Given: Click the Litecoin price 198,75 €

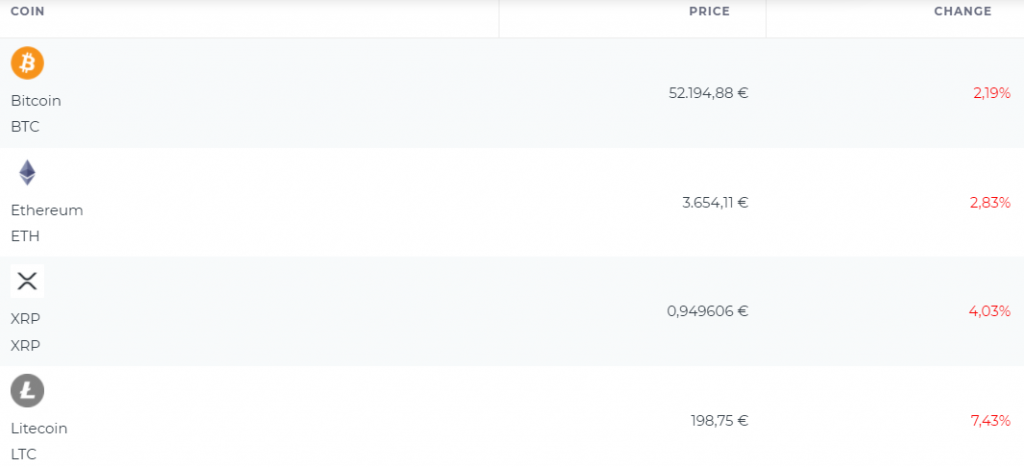Looking at the screenshot, I should click(720, 421).
